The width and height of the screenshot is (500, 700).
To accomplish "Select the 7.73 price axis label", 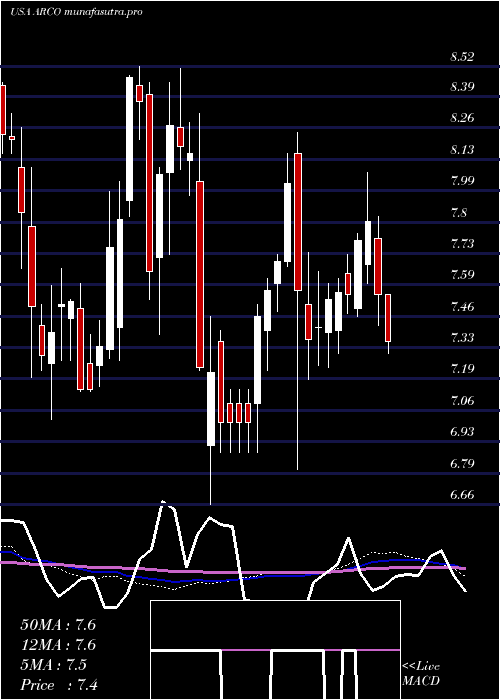I will point(462,243).
